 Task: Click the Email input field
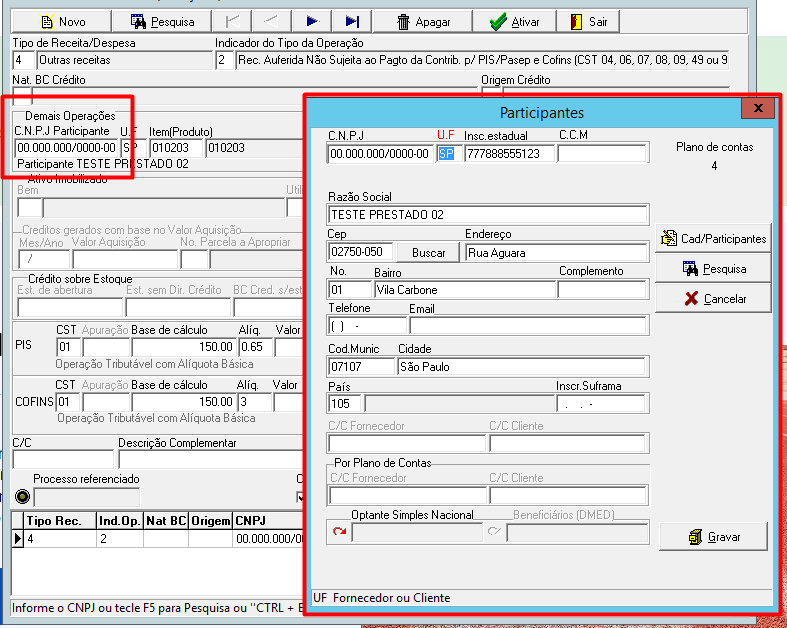(528, 326)
